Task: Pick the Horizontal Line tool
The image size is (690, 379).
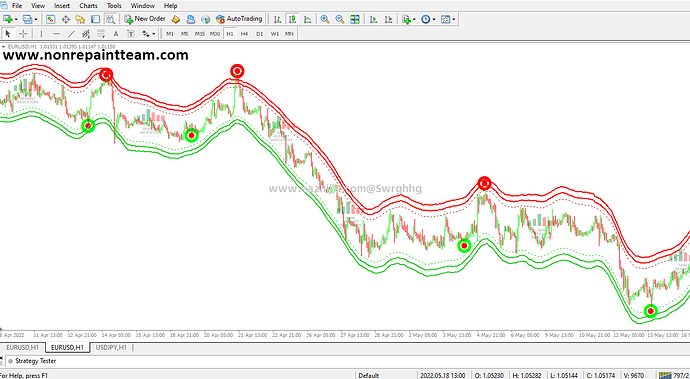Action: [56, 33]
